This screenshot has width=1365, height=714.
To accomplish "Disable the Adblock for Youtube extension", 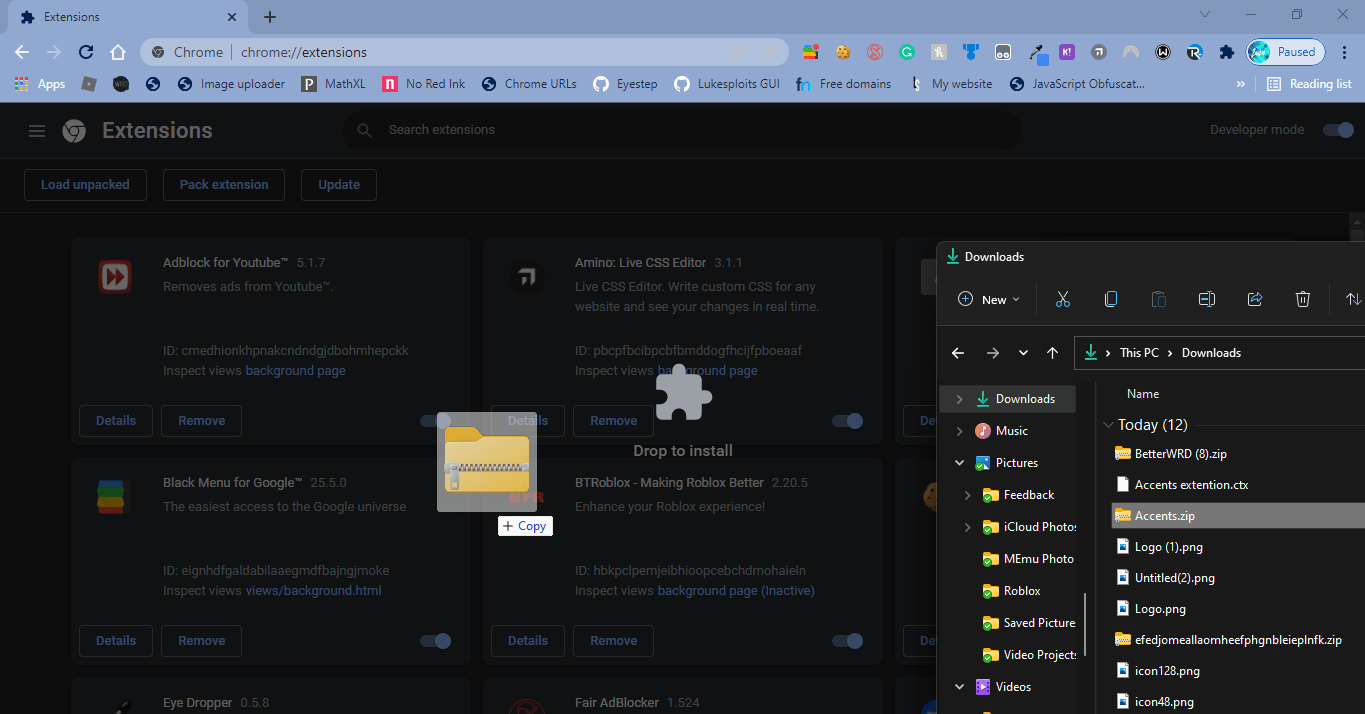I will click(x=435, y=421).
